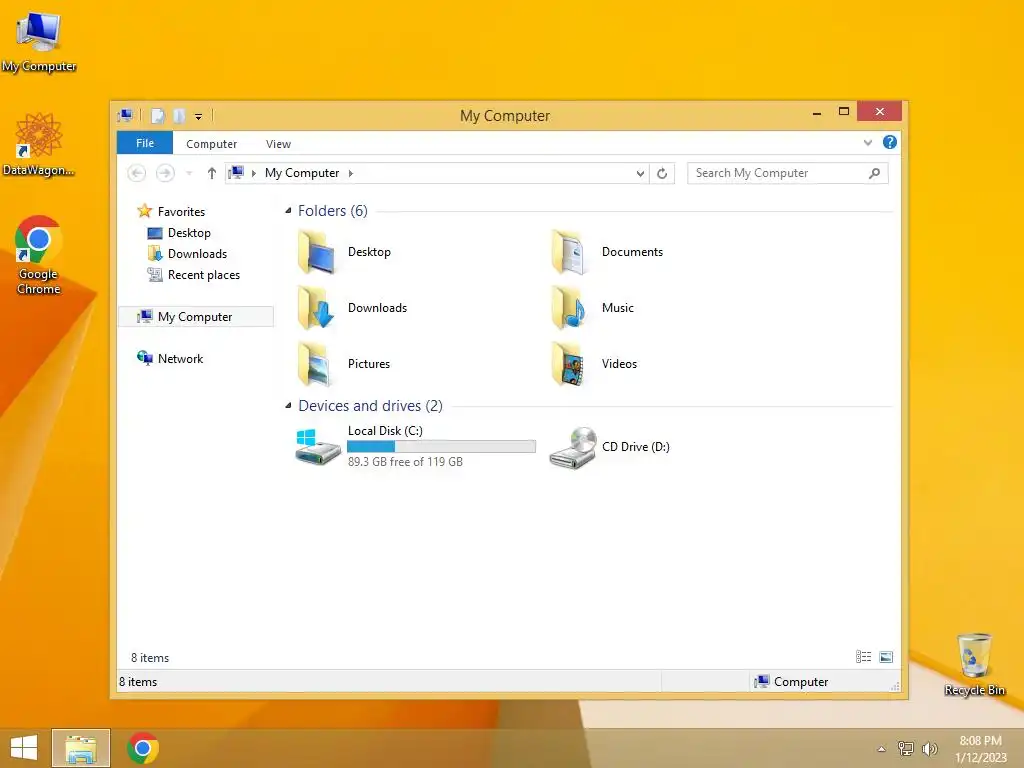1024x768 pixels.
Task: Click the Back navigation arrow
Action: (136, 173)
